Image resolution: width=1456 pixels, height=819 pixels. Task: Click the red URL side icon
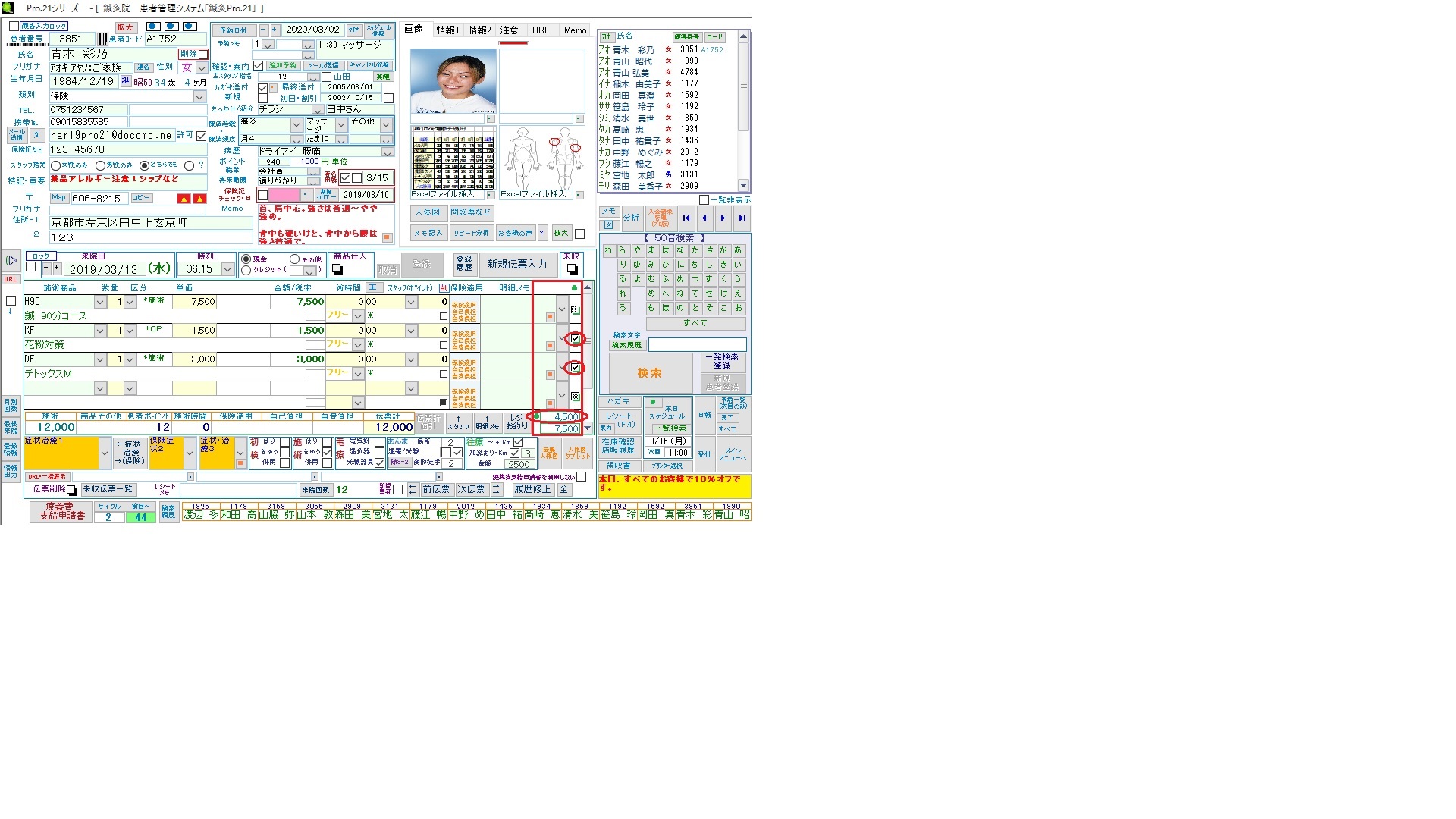(x=11, y=279)
